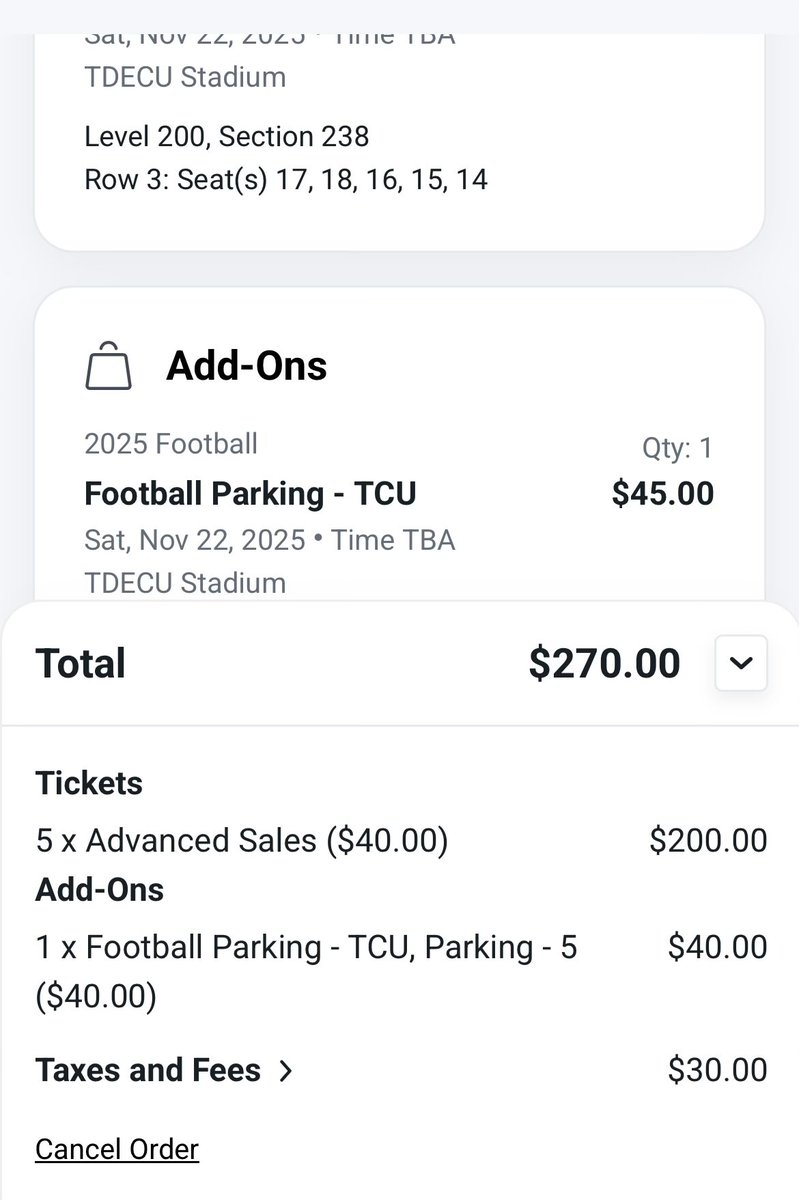Tap the 1 x Football Parking summary line
This screenshot has height=1200, width=799.
coord(306,948)
